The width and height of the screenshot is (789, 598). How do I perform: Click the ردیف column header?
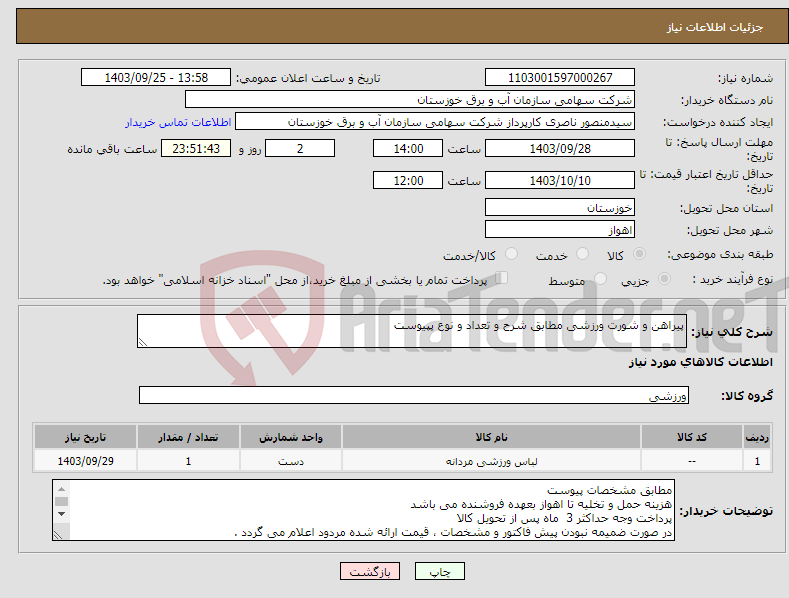[x=757, y=437]
